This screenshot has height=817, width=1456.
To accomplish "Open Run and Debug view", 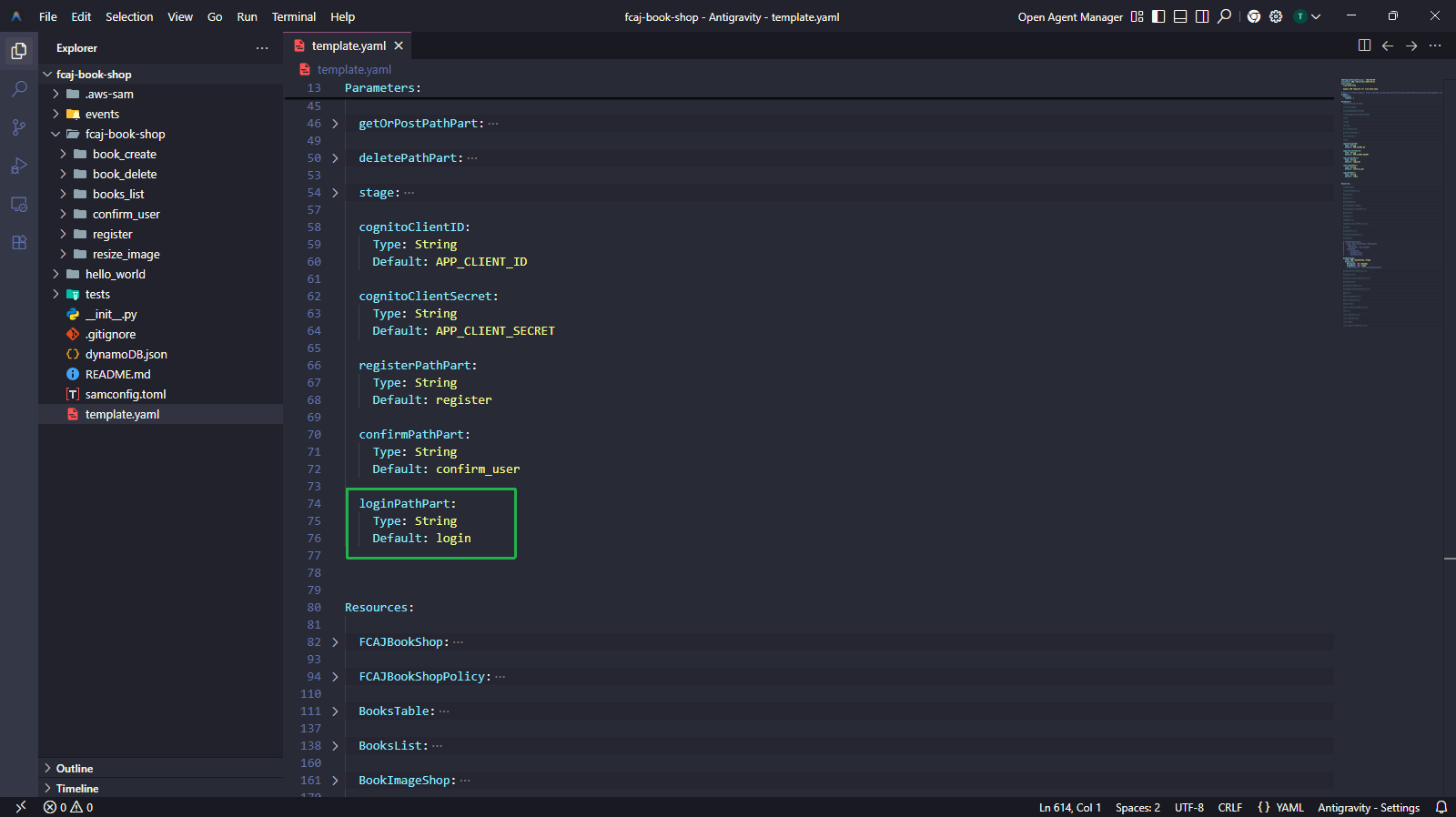I will (x=19, y=166).
